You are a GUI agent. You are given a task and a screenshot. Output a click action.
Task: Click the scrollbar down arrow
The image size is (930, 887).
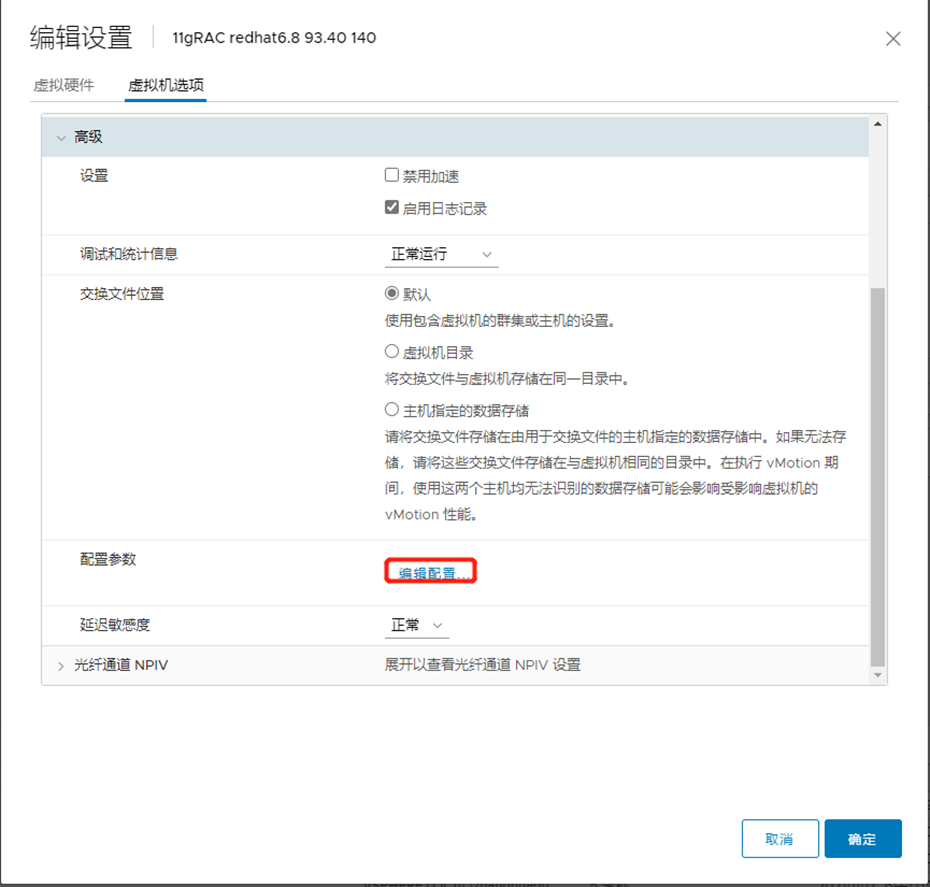[x=878, y=675]
